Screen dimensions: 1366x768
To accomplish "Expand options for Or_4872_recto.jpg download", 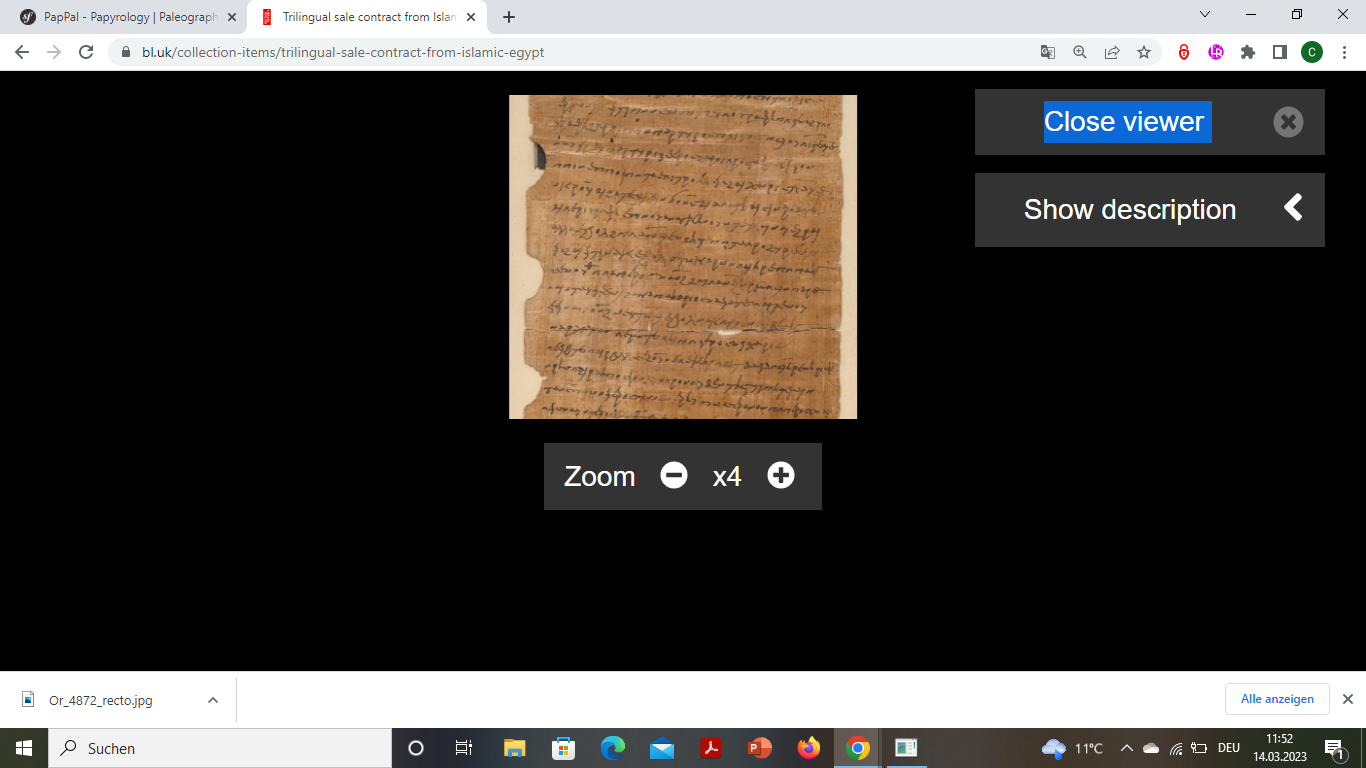I will 213,700.
